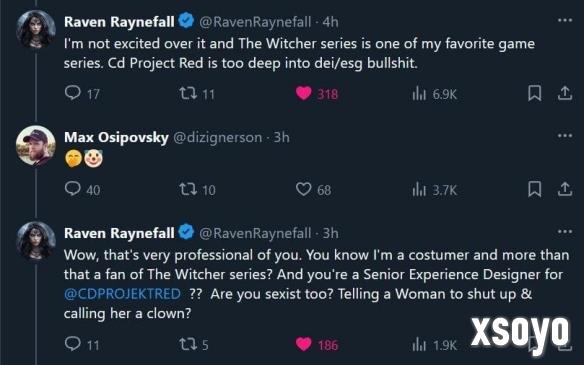
Task: View Max Osipovsky's avatar photo
Action: click(35, 146)
